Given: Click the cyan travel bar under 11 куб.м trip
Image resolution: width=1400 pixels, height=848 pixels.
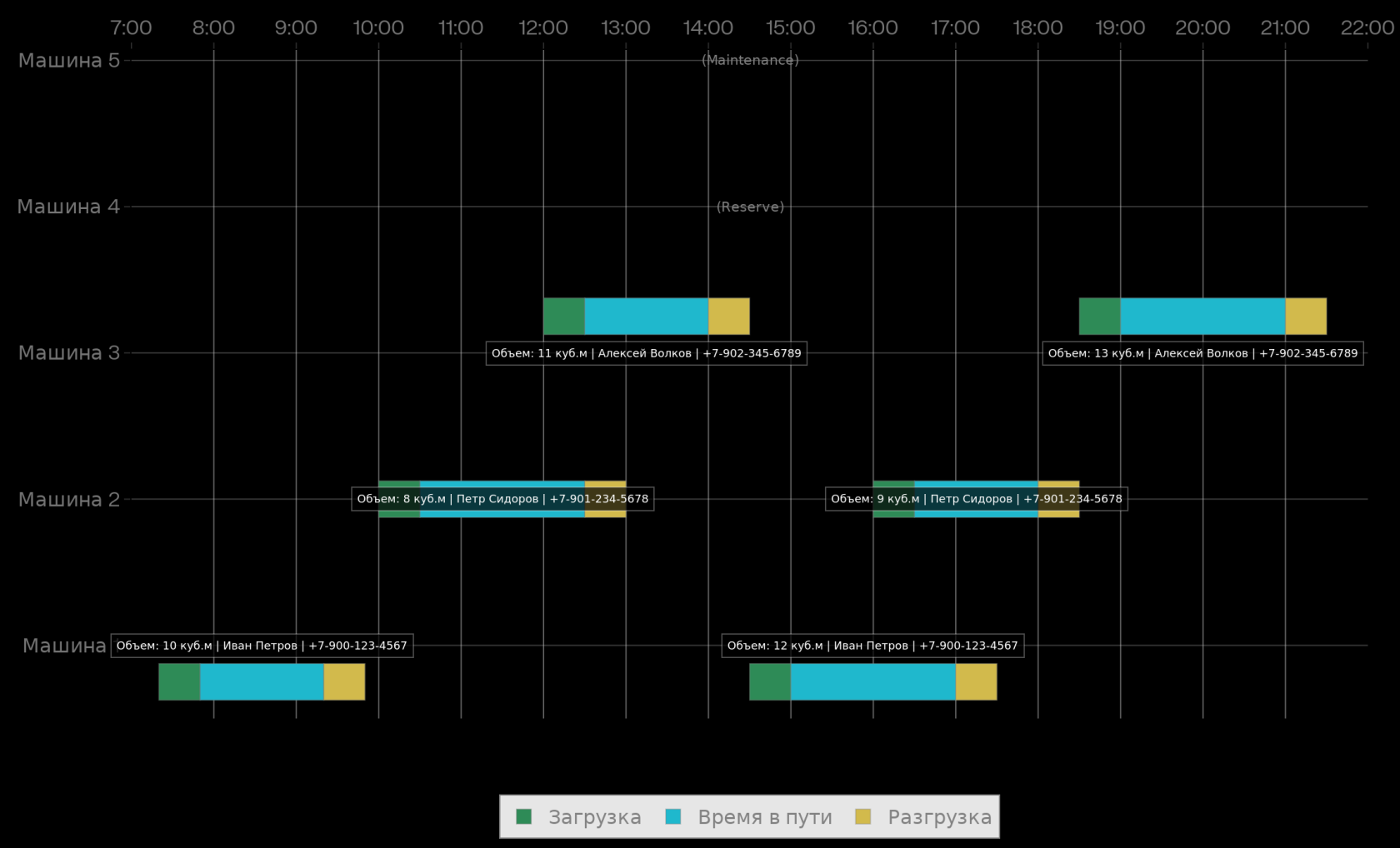Looking at the screenshot, I should 646,317.
